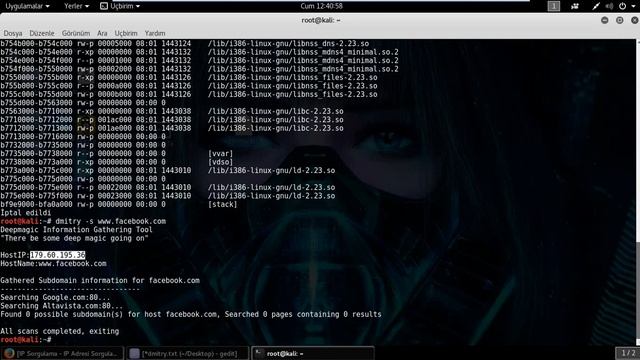Viewport: 640px width, 360px height.
Task: Click the pen/recorder icon in top bar
Action: [596, 6]
